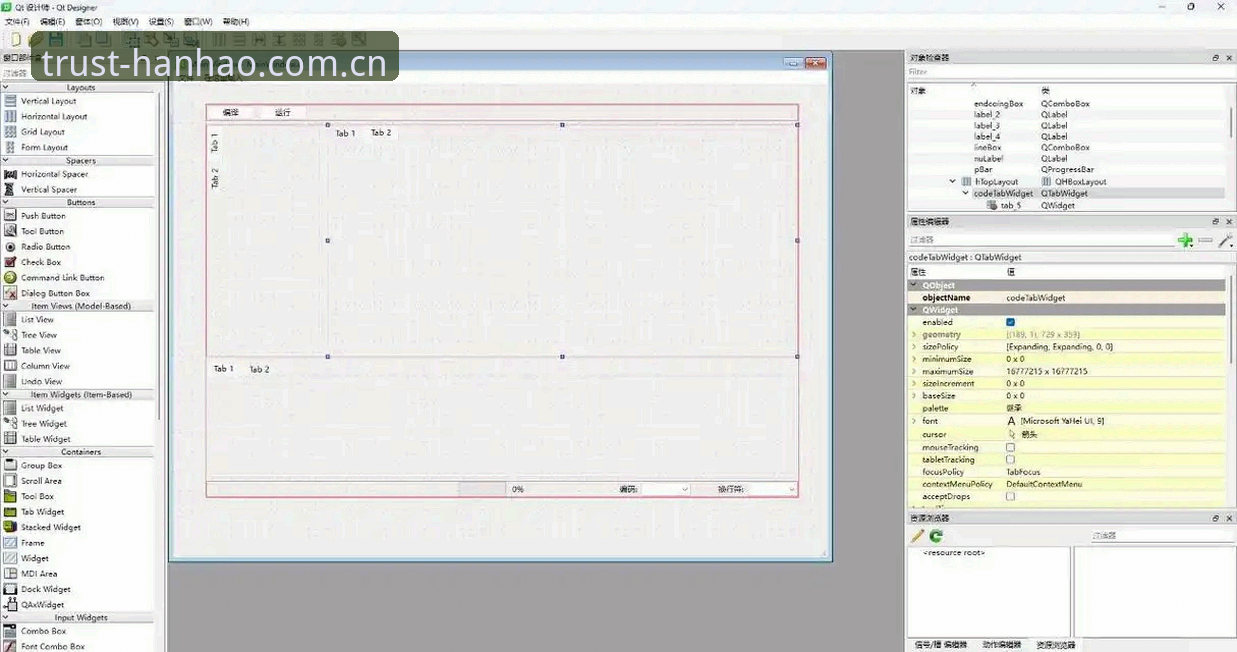Toggle the tabletTracking property checkbox
Viewport: 1237px width, 652px height.
1010,460
